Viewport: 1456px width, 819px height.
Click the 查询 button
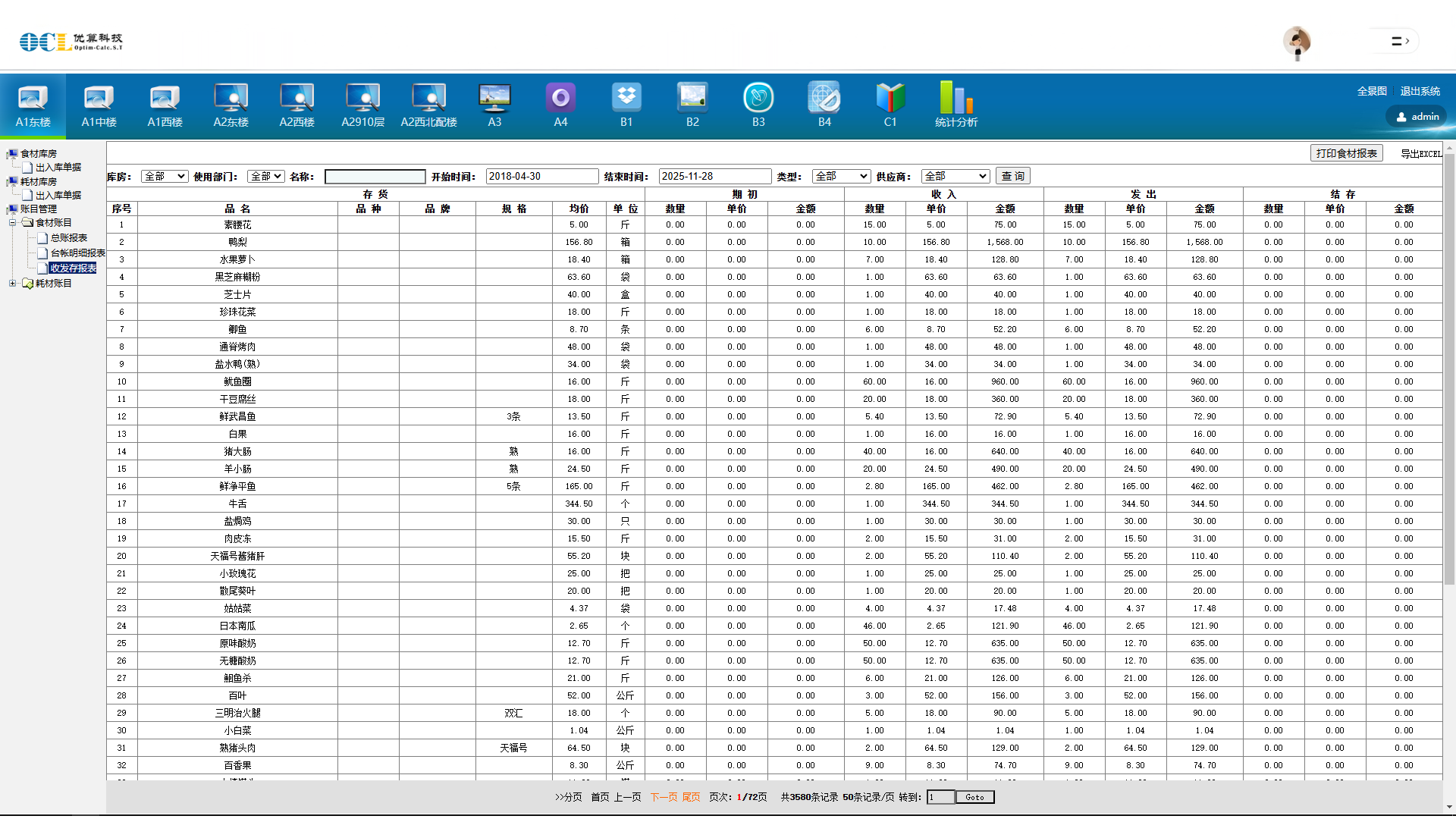click(x=1012, y=177)
